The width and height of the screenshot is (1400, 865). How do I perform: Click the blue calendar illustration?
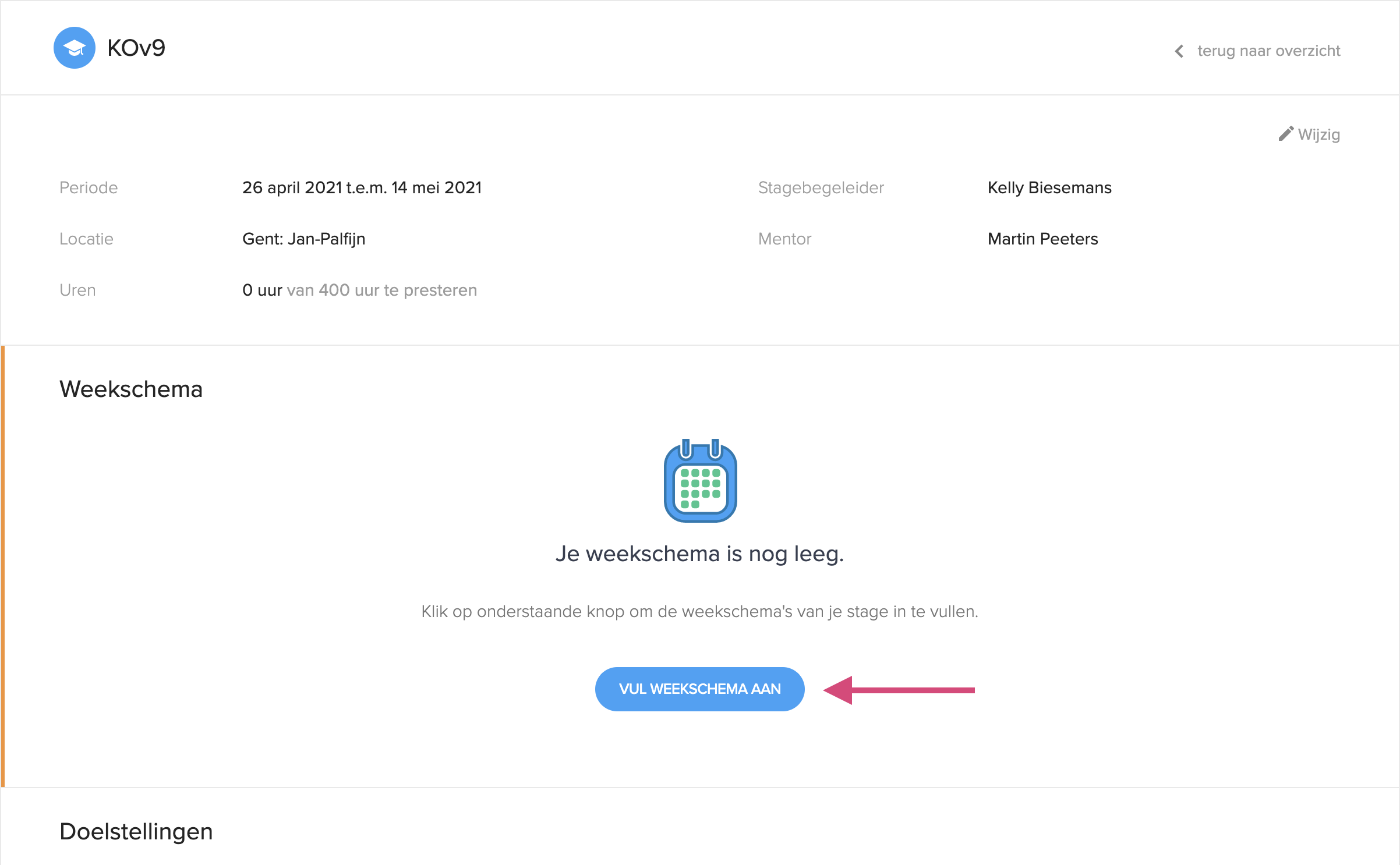click(x=700, y=481)
